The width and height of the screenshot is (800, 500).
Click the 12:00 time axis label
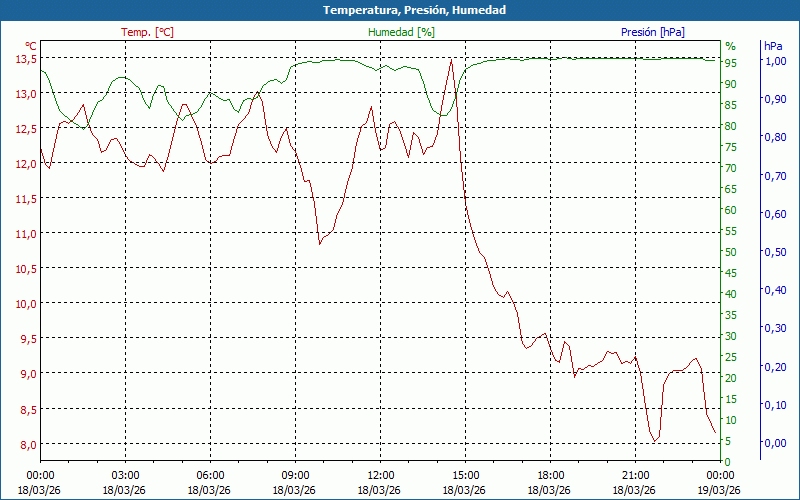pyautogui.click(x=380, y=475)
